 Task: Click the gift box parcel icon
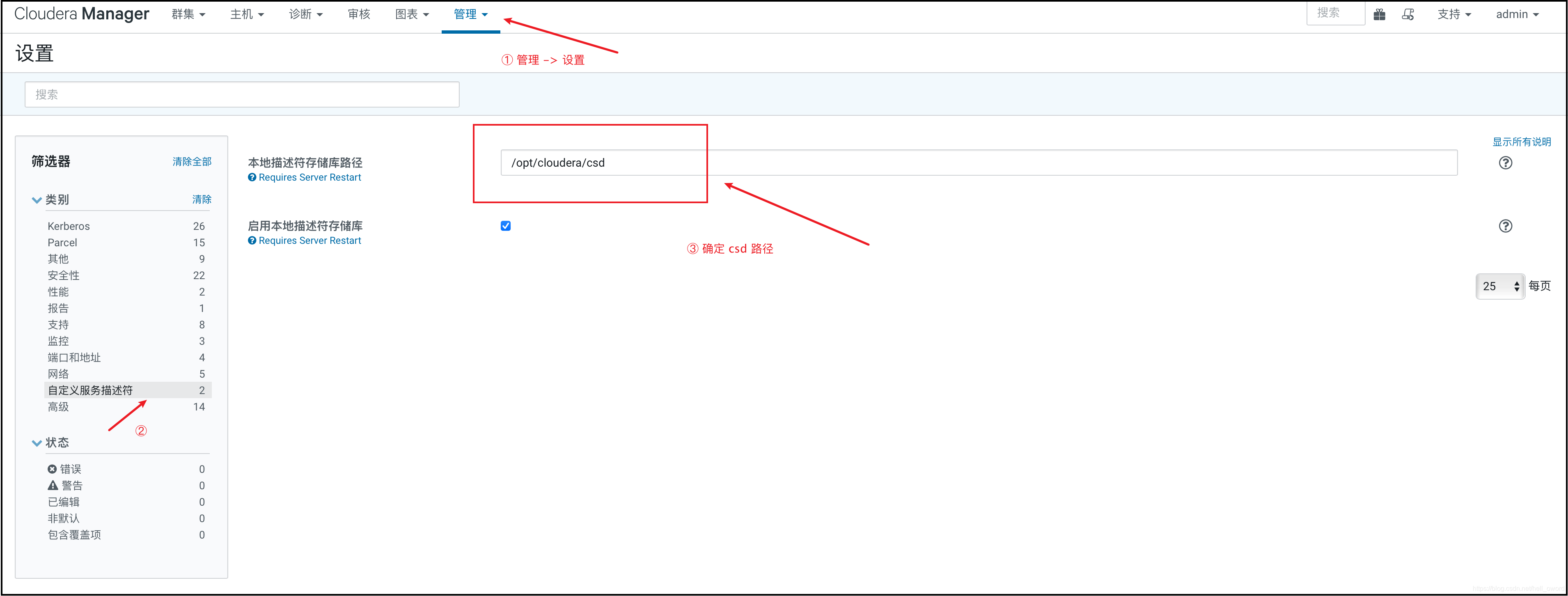pyautogui.click(x=1379, y=14)
